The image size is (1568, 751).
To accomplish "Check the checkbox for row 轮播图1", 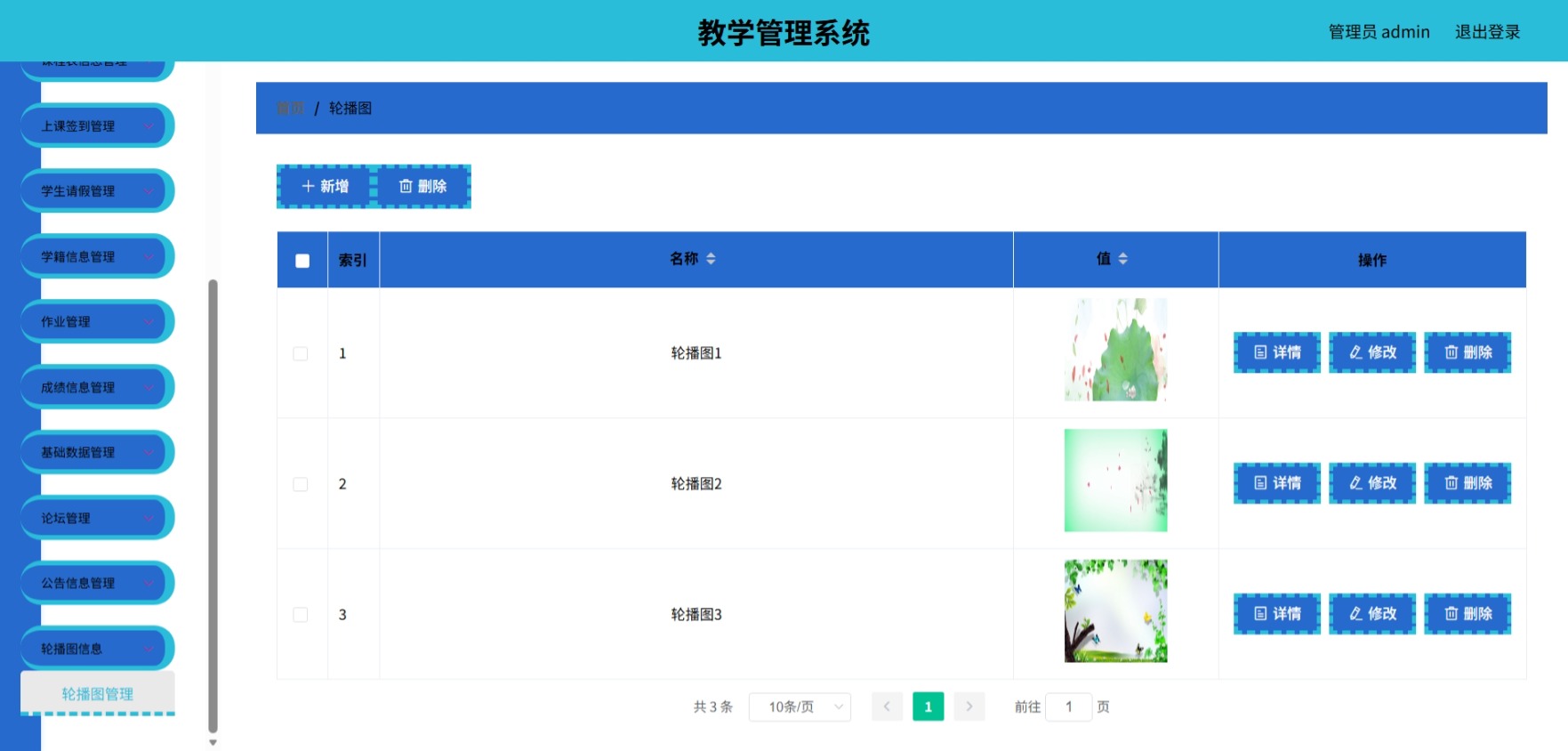I will coord(301,353).
